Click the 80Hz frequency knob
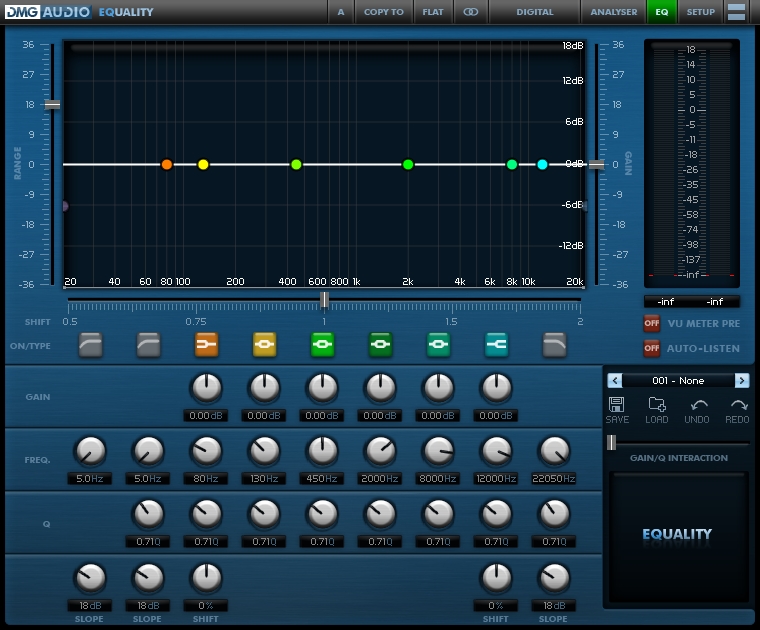The width and height of the screenshot is (760, 630). 206,451
